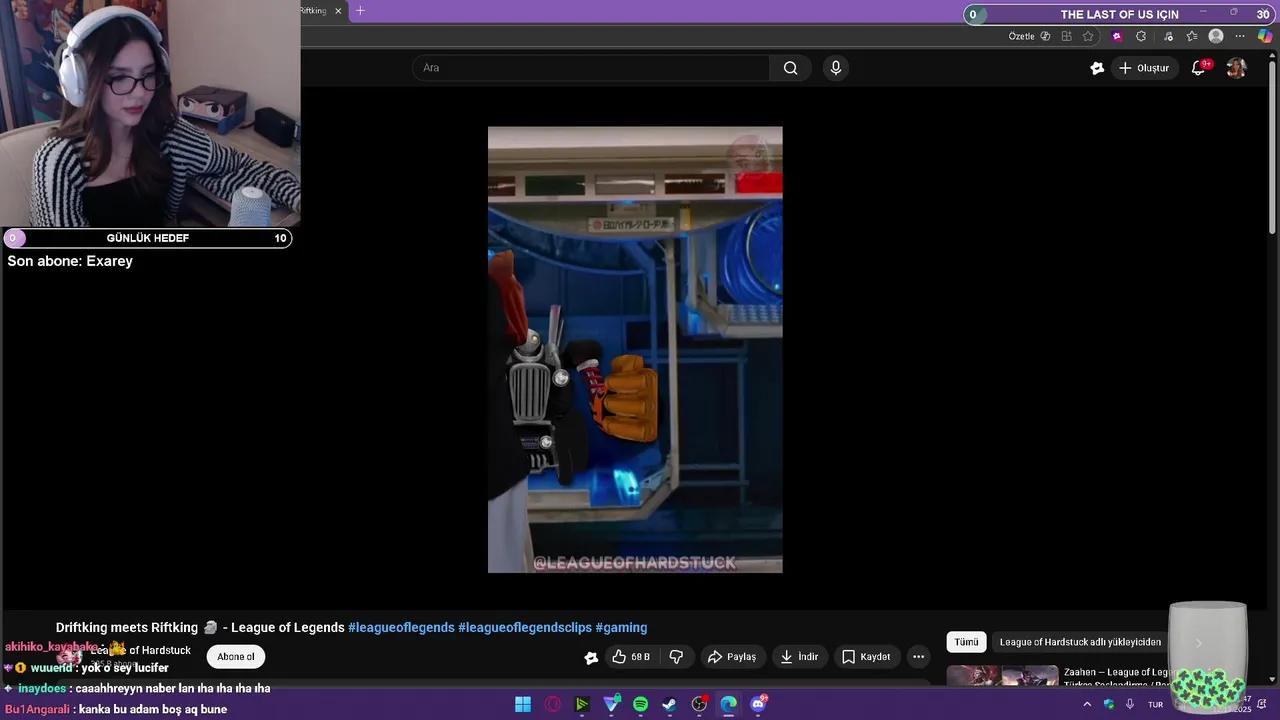1280x720 pixels.
Task: Open a new browser tab
Action: click(x=361, y=11)
